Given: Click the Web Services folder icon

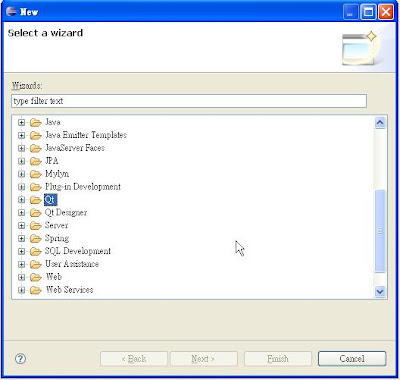Looking at the screenshot, I should pyautogui.click(x=35, y=290).
